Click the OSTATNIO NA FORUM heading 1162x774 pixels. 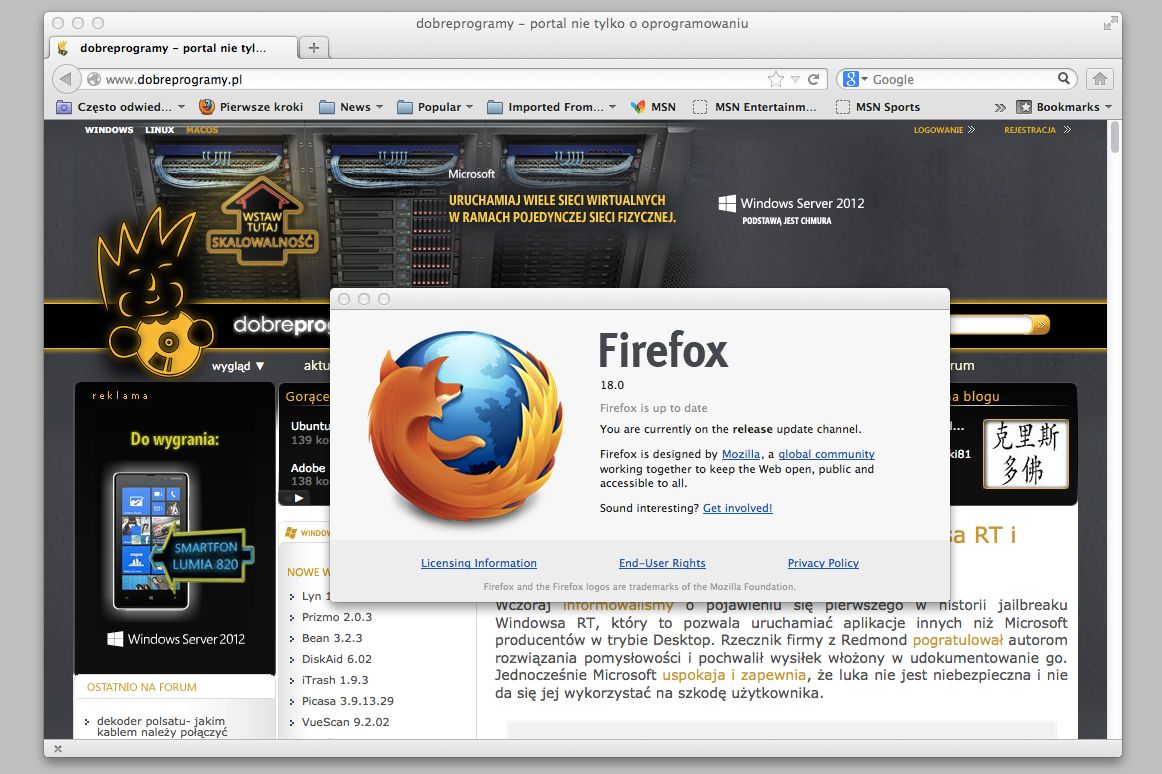click(142, 687)
